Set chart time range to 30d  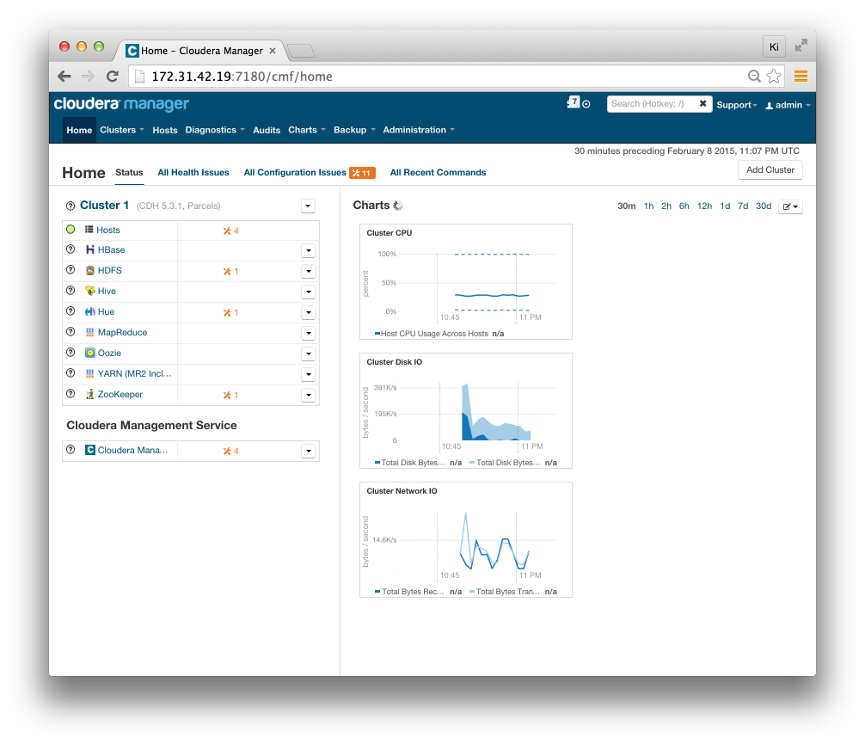click(x=763, y=206)
